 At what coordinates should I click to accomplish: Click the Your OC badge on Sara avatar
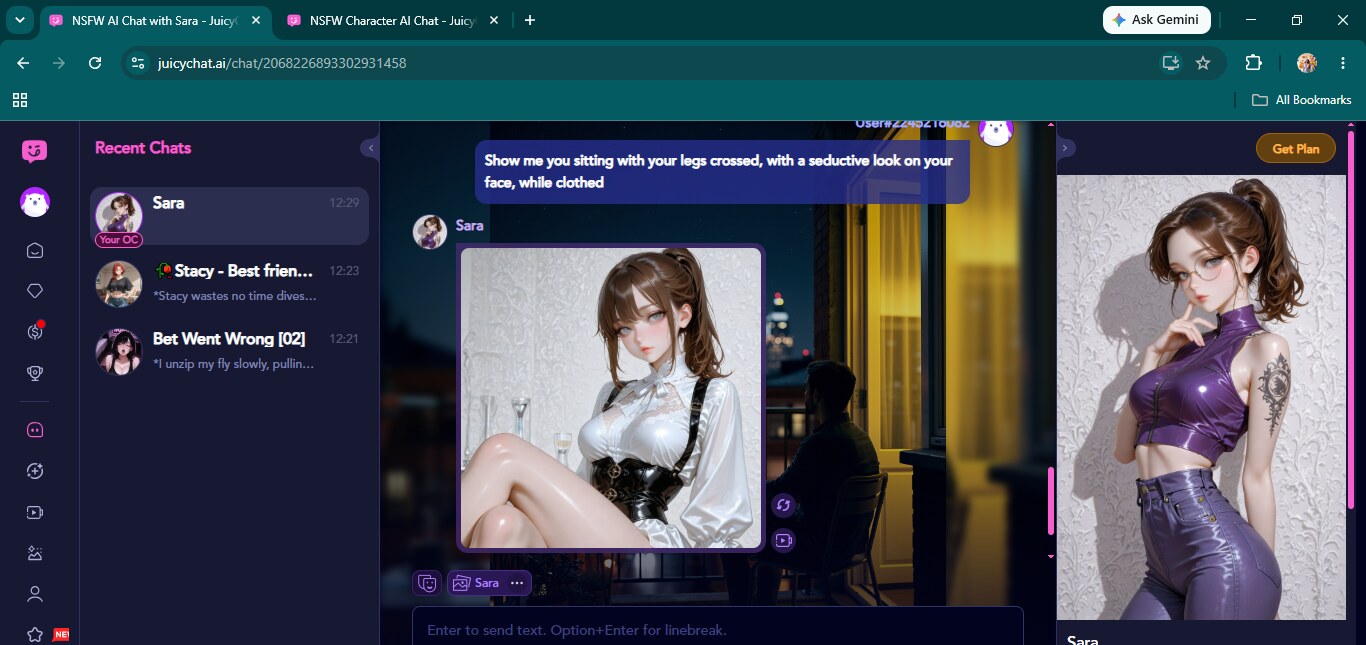click(118, 239)
